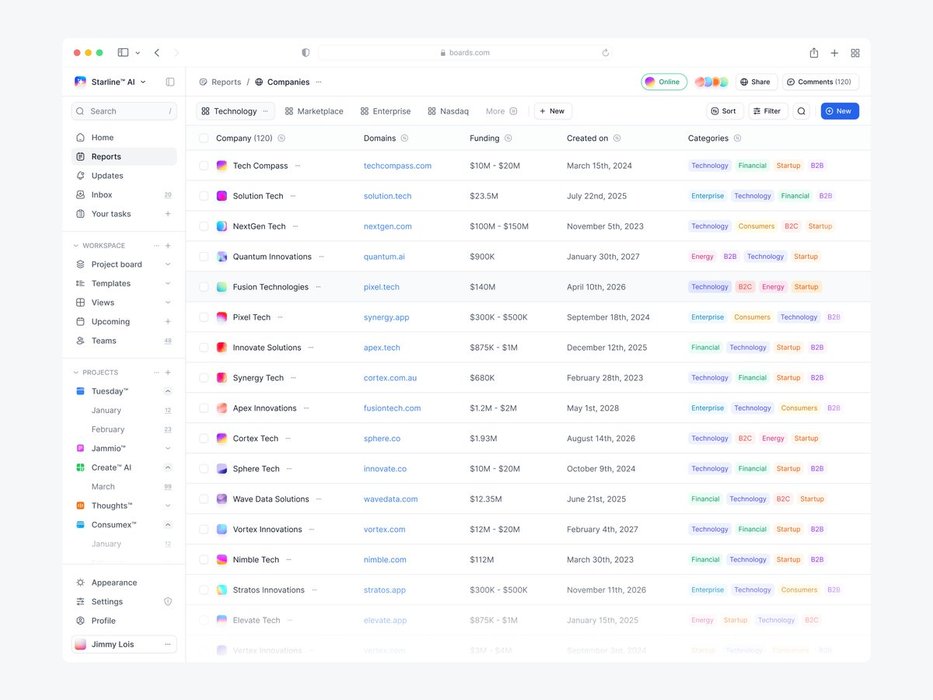Open the techcompass.com domain link
The image size is (933, 700).
coord(397,166)
